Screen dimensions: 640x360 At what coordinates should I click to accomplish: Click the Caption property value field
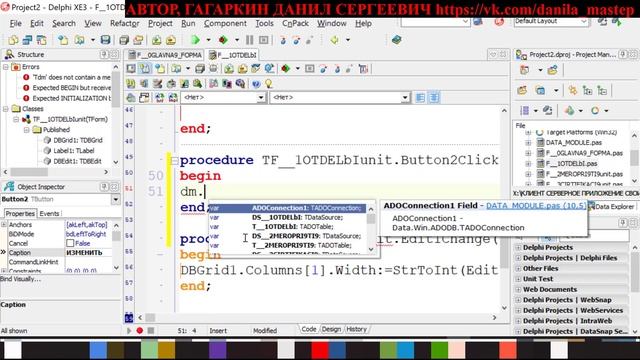[88, 253]
